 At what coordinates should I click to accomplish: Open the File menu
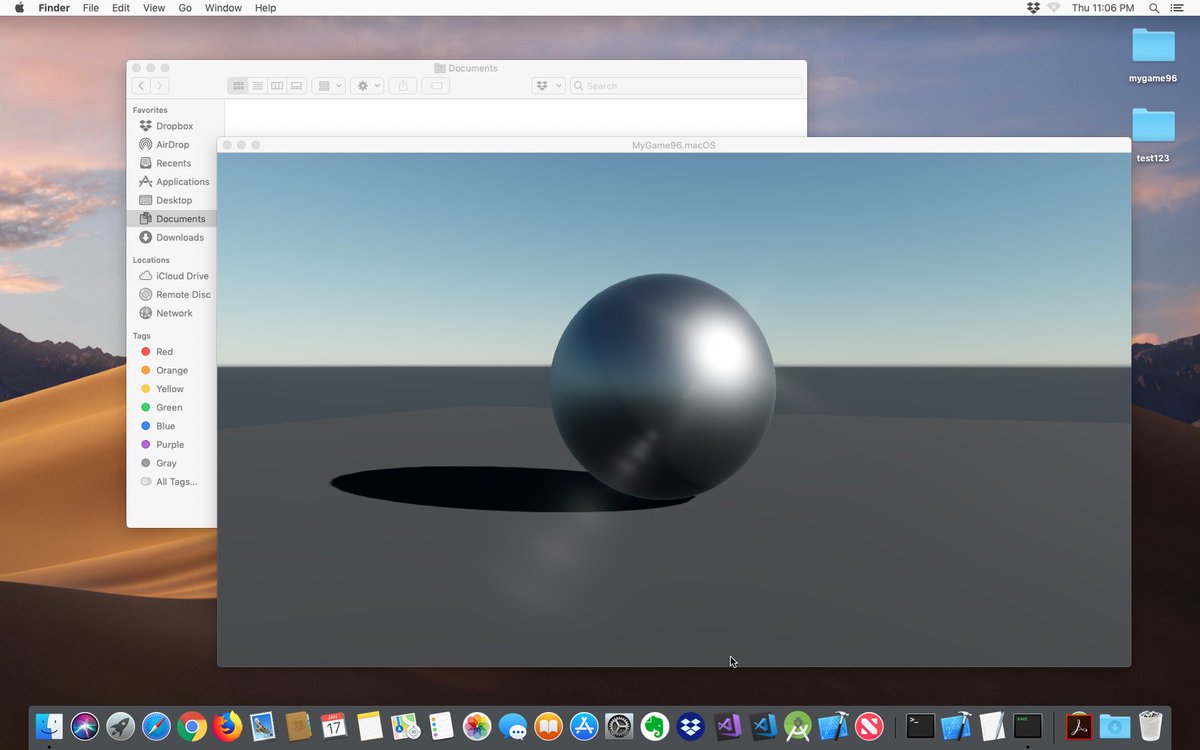pos(91,8)
